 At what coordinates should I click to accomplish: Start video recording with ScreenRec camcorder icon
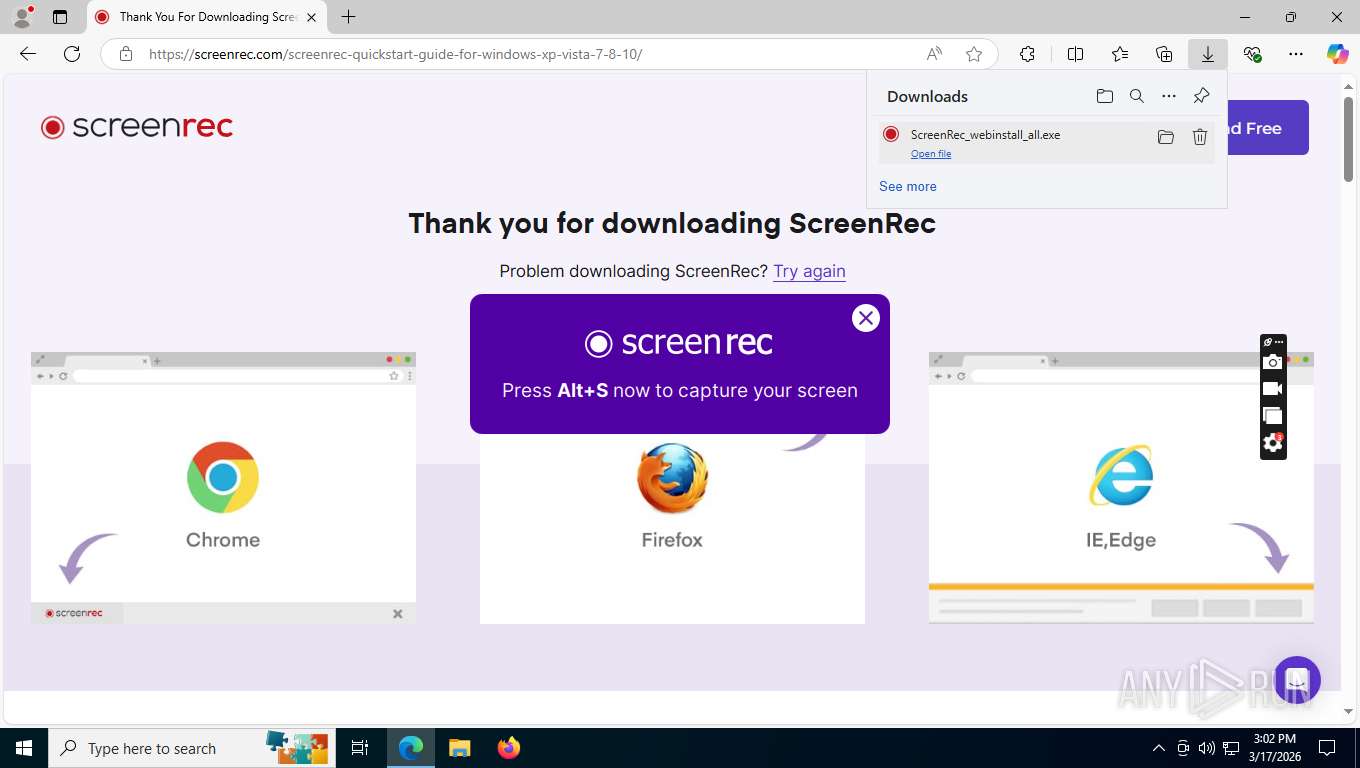point(1272,389)
